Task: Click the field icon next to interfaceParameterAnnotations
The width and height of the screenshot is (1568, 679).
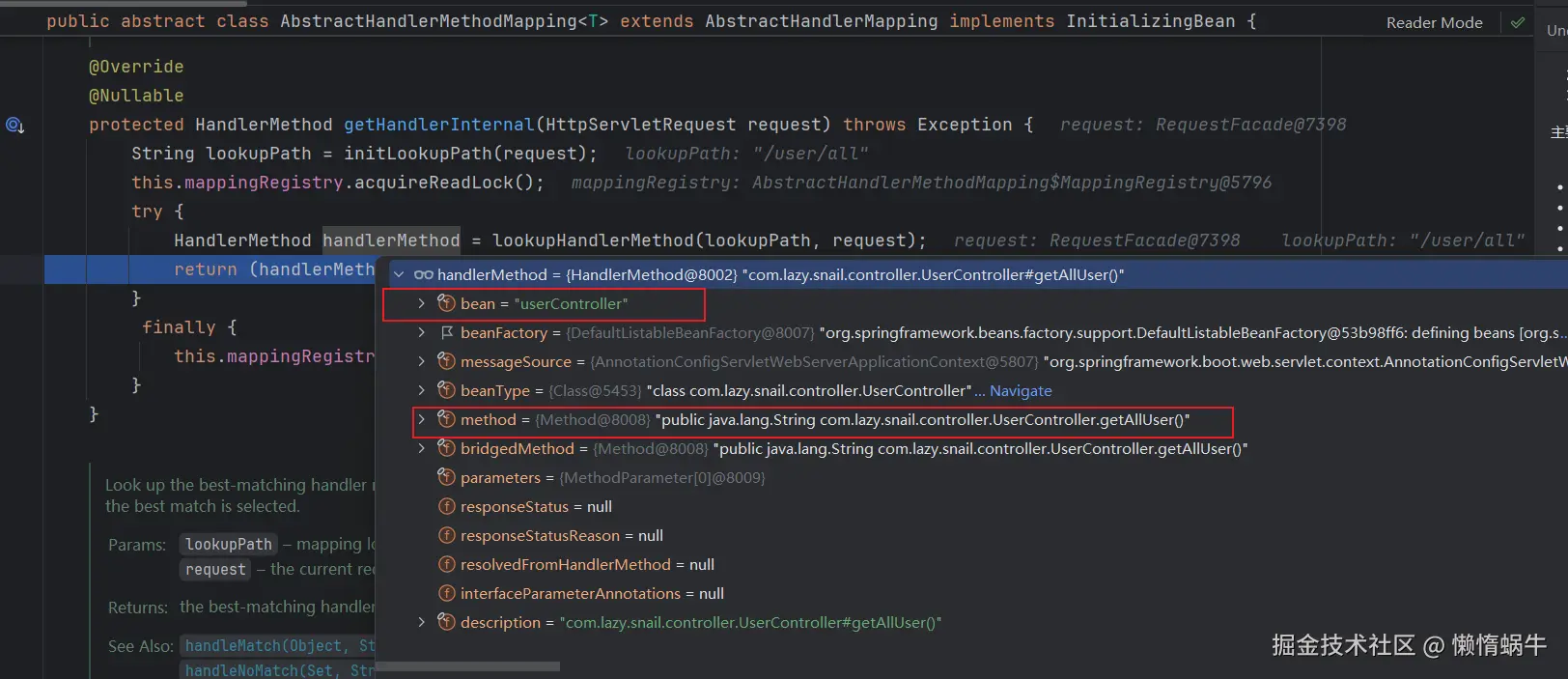Action: (x=446, y=593)
